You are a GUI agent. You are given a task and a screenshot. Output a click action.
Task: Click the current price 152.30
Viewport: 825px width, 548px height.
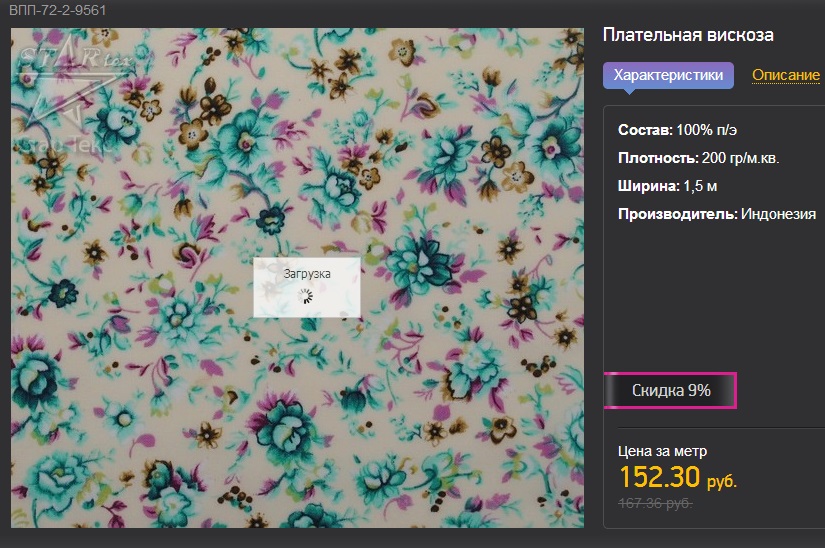pos(659,477)
